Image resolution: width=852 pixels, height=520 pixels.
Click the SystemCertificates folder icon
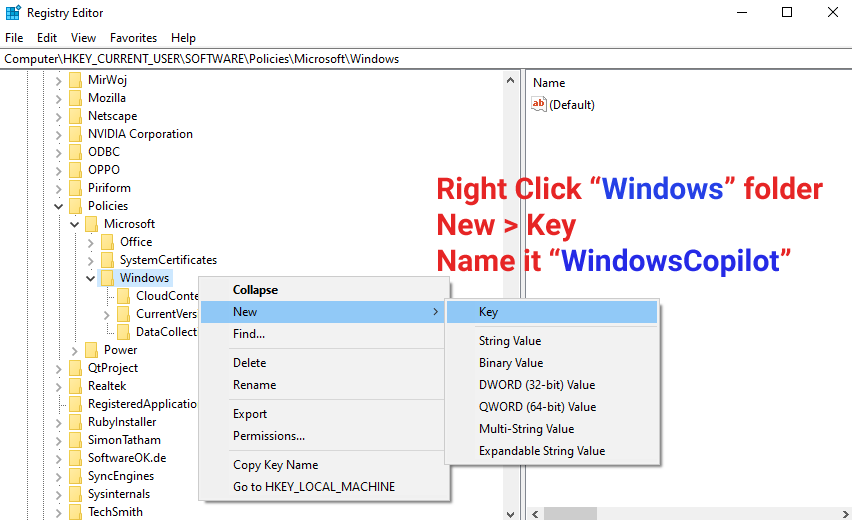click(108, 260)
